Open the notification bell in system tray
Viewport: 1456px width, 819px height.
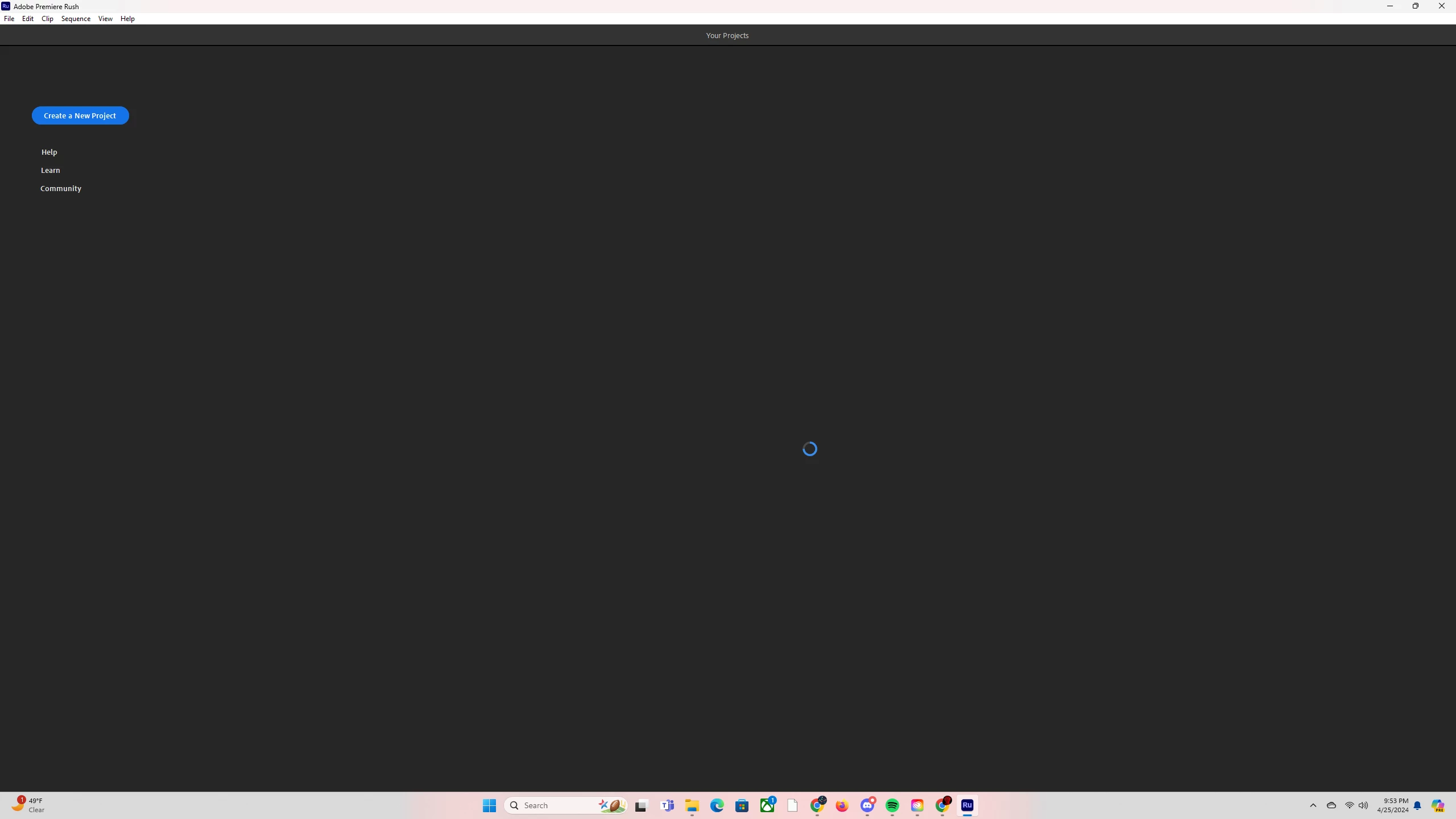(x=1417, y=805)
